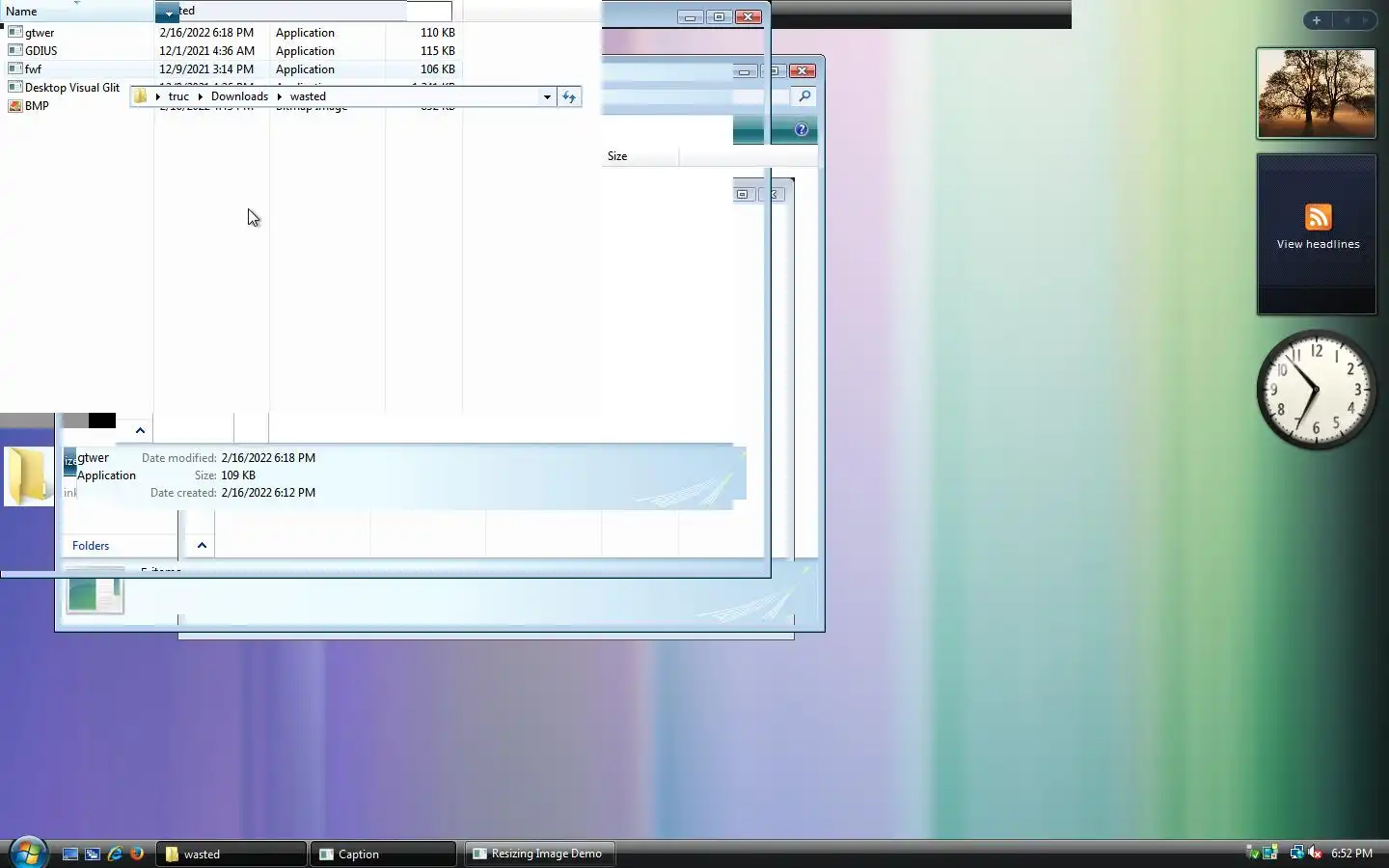Click the upper chevron above the details pane

point(140,430)
